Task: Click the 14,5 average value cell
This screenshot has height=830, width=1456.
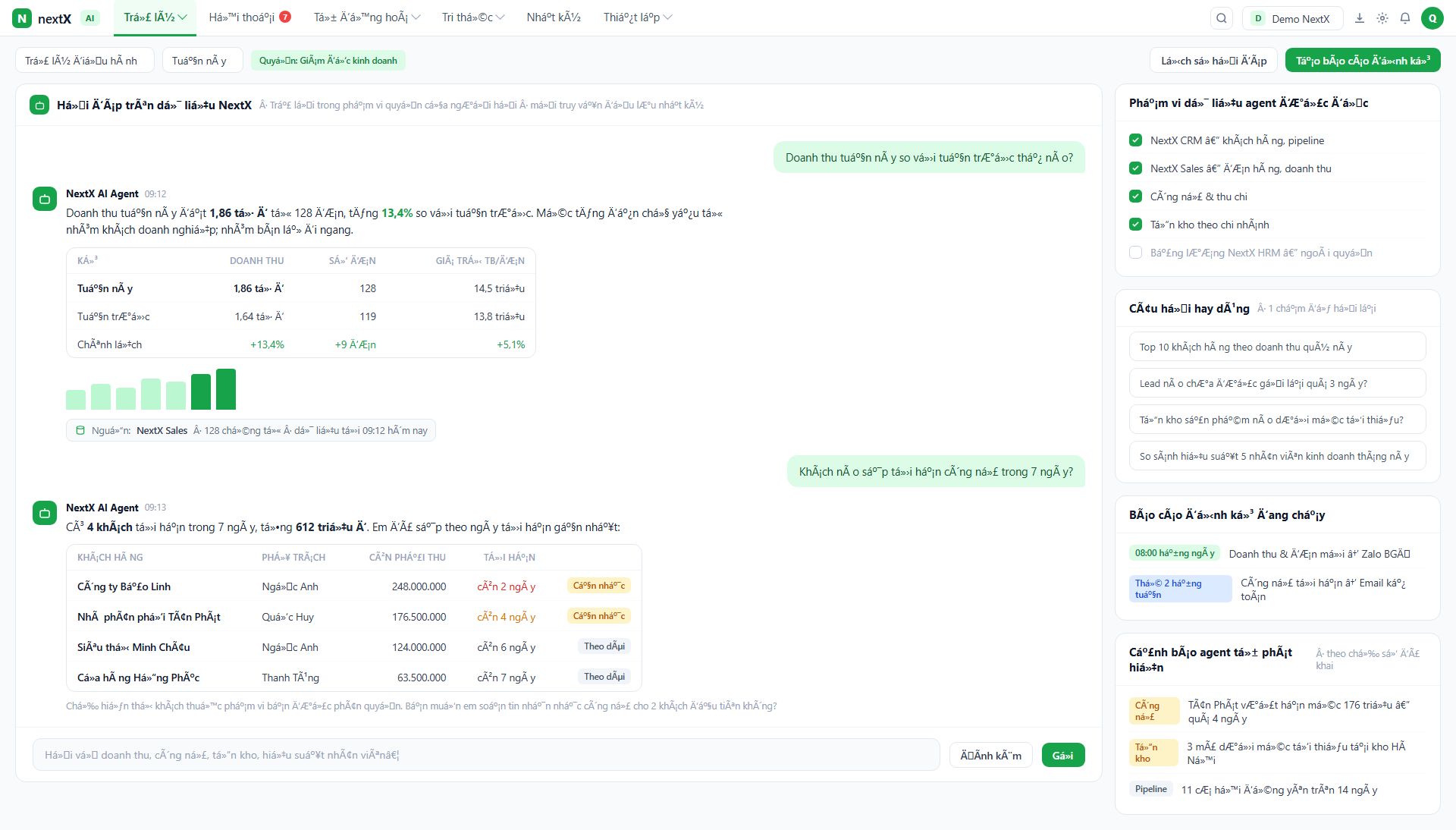Action: 499,288
